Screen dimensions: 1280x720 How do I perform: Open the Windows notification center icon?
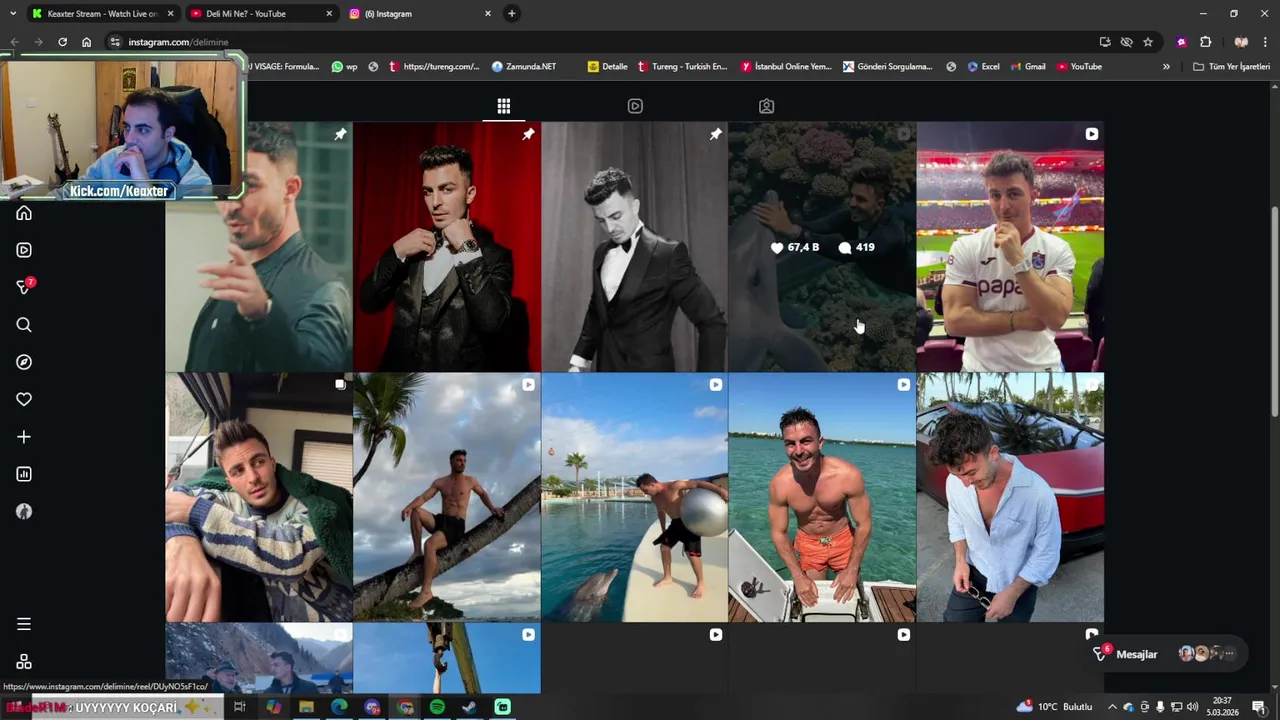pos(1259,707)
